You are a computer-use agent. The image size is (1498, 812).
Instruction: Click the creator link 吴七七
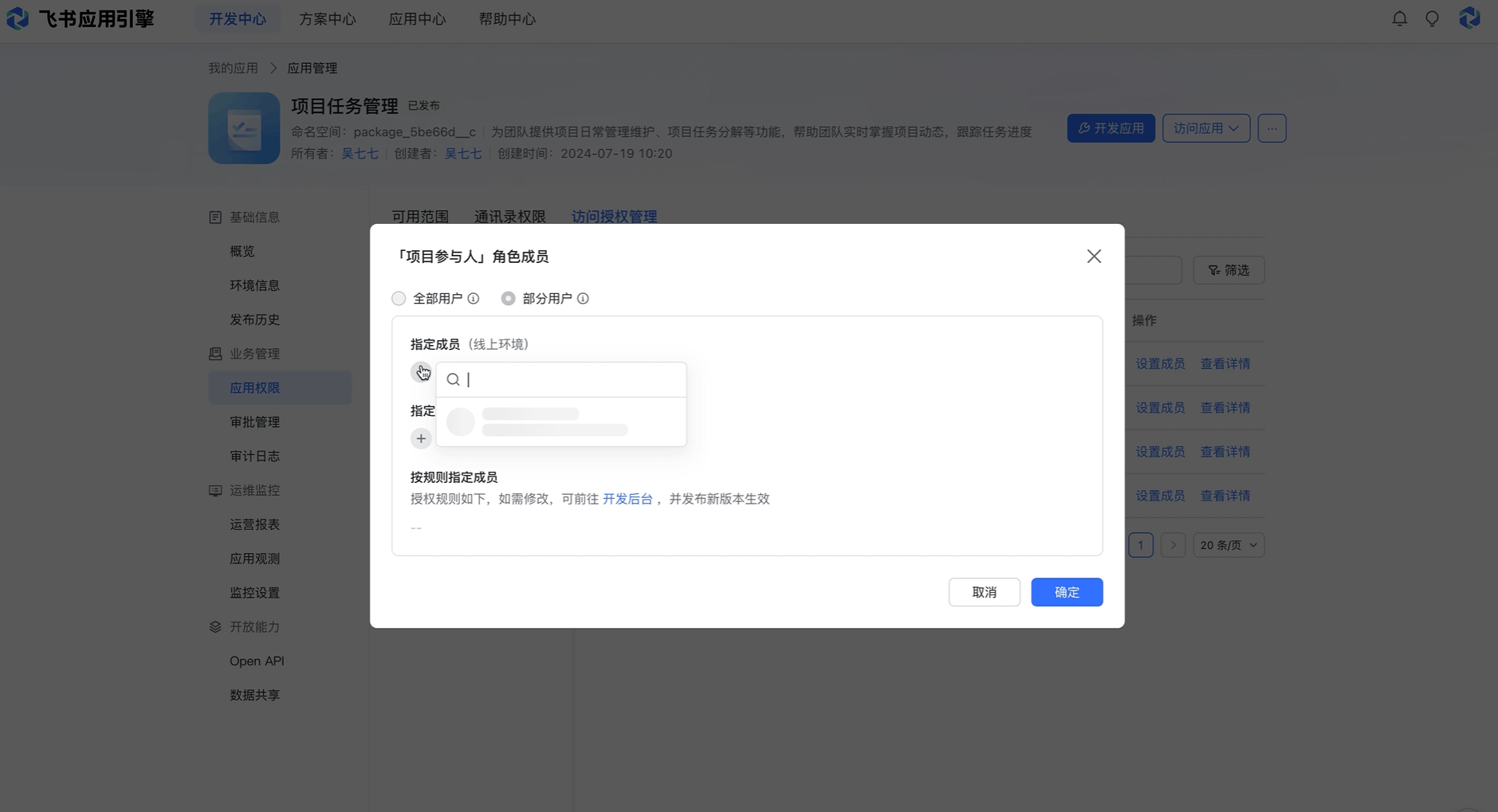pyautogui.click(x=463, y=153)
